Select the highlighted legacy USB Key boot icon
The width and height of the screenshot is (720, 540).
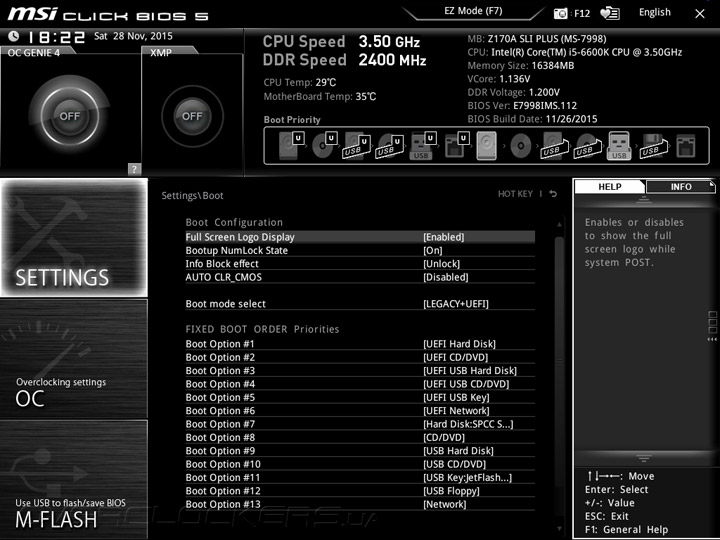tap(619, 146)
